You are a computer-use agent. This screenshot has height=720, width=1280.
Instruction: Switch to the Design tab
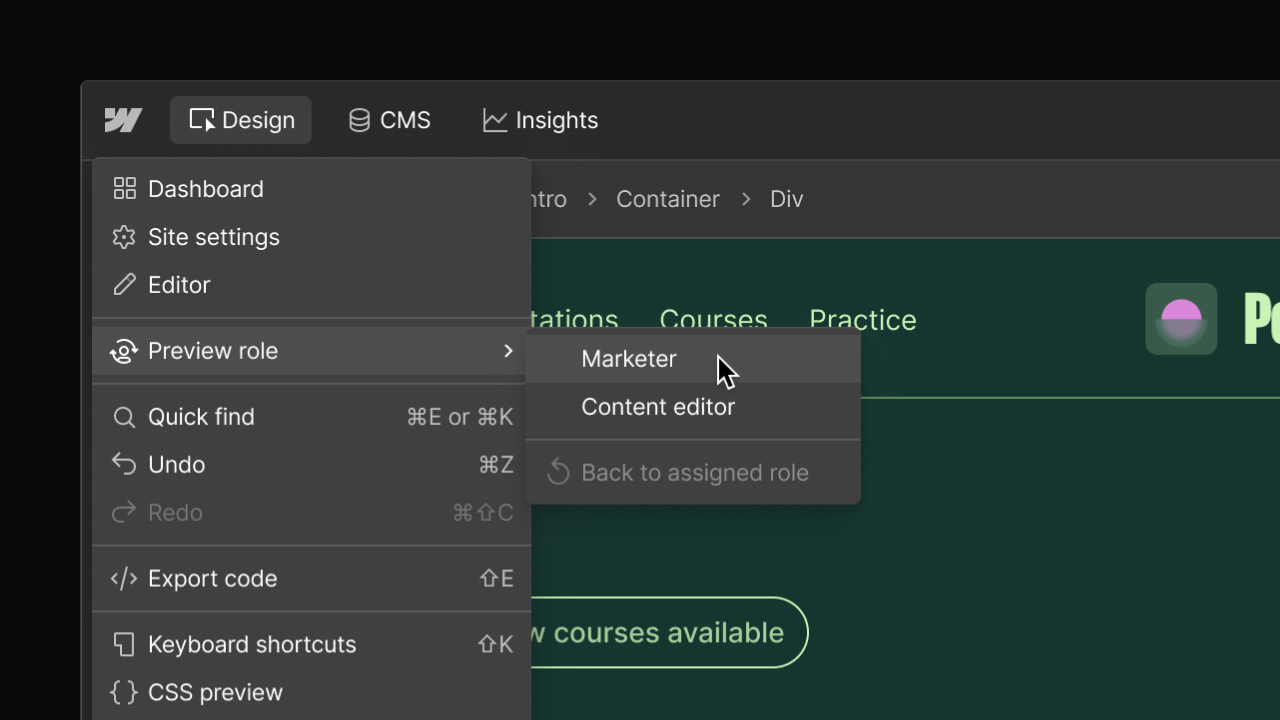tap(240, 120)
